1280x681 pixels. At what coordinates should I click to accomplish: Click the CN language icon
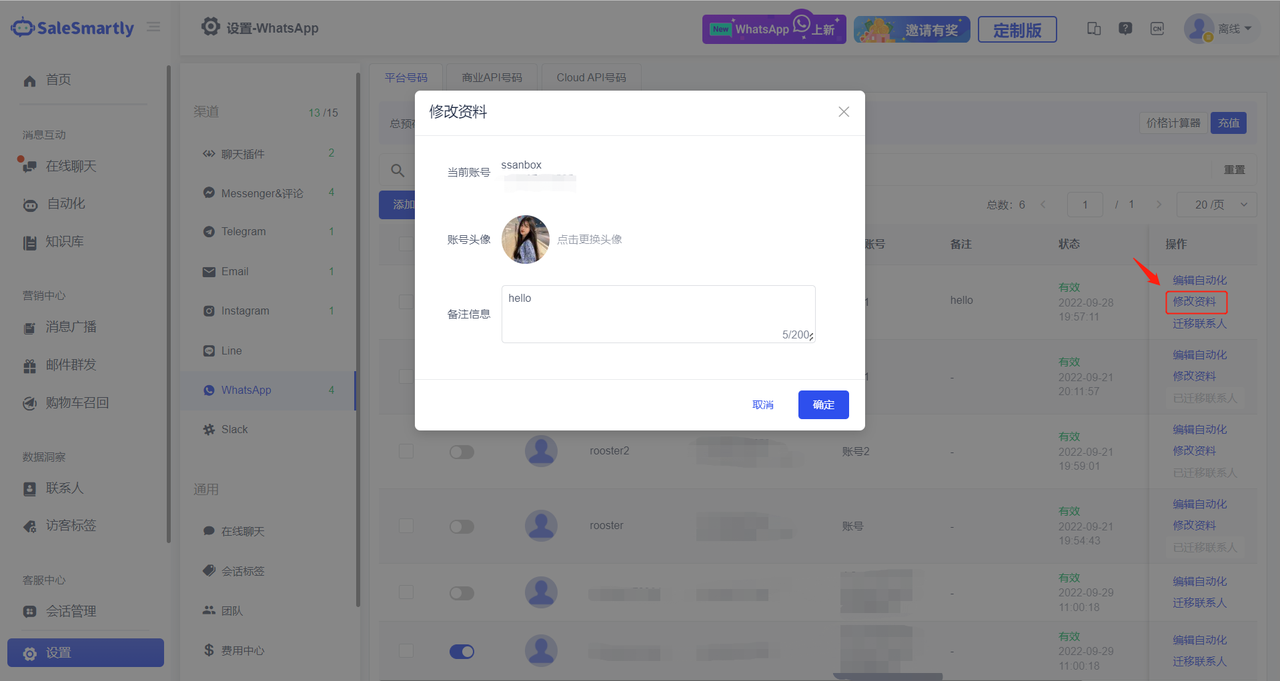pyautogui.click(x=1157, y=29)
